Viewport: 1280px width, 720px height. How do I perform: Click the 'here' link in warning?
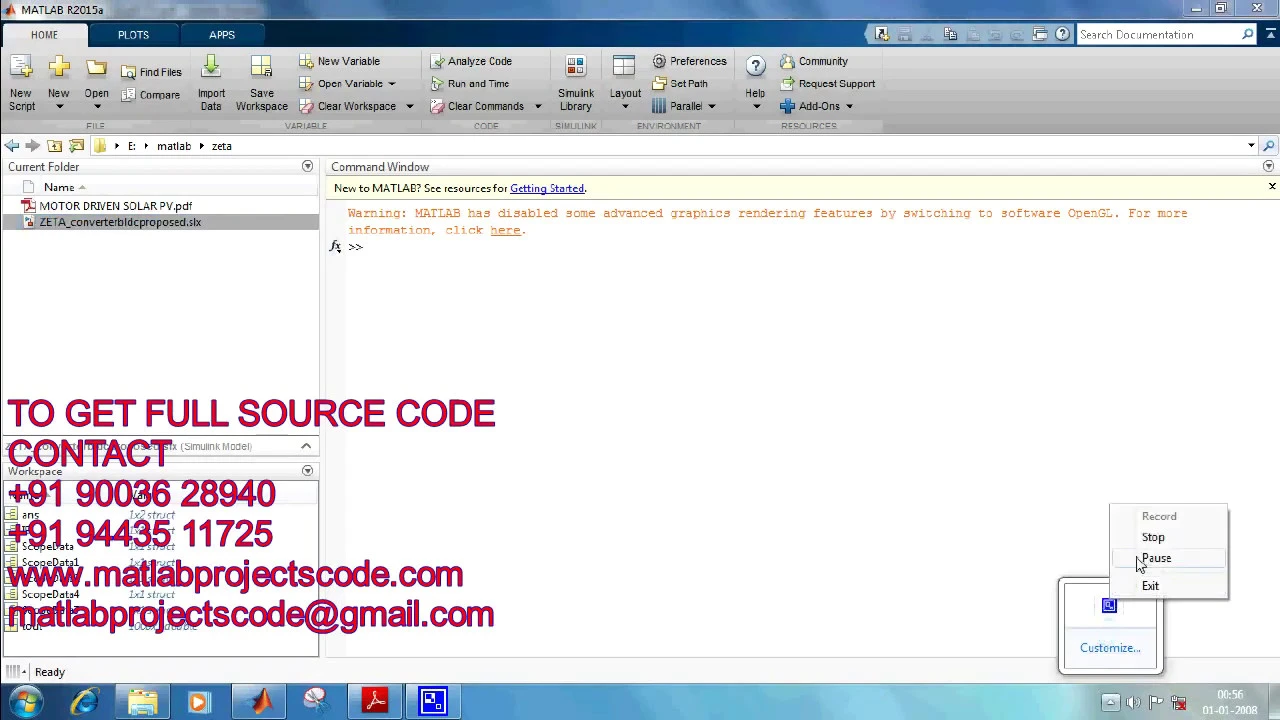pos(505,230)
